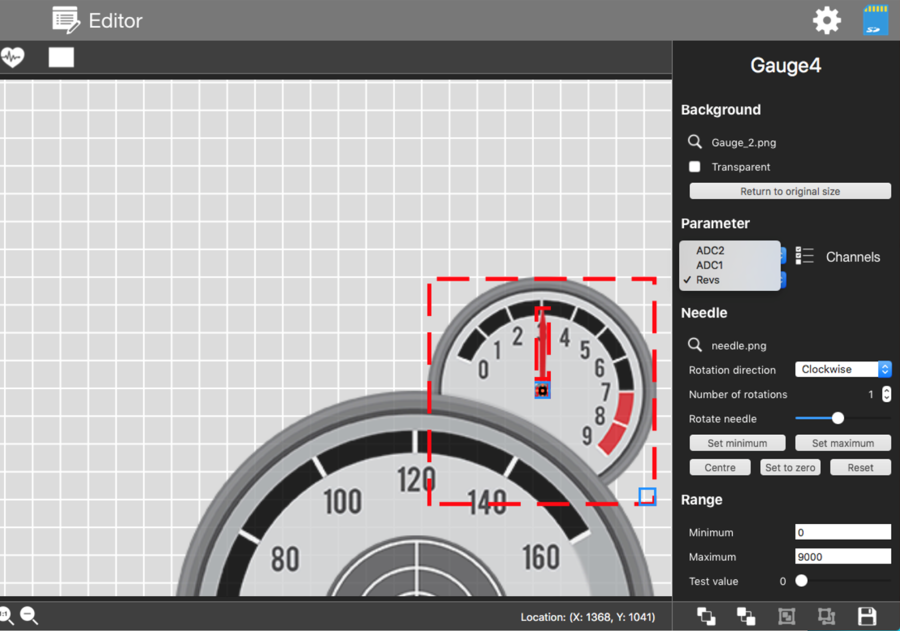
Task: Click the needle.png file name
Action: (x=739, y=346)
